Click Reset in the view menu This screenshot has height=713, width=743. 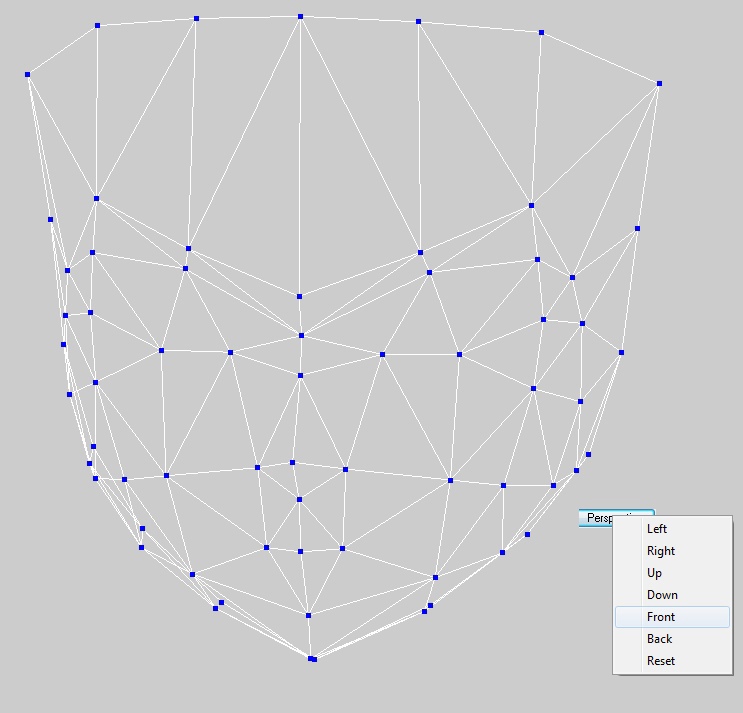[x=672, y=660]
